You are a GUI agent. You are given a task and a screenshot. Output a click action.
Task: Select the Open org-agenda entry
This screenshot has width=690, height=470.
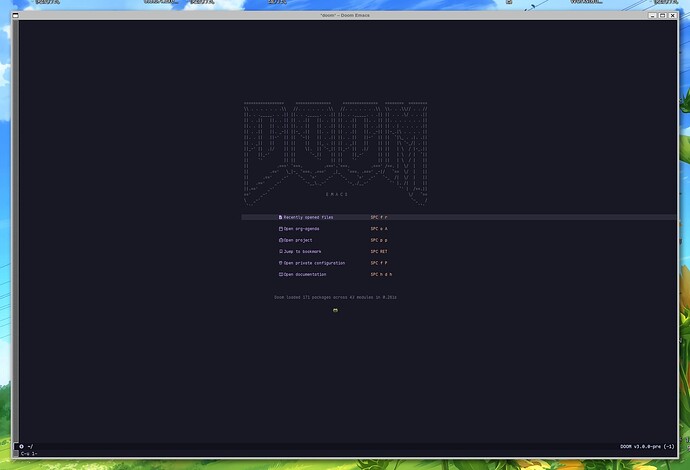(301, 229)
